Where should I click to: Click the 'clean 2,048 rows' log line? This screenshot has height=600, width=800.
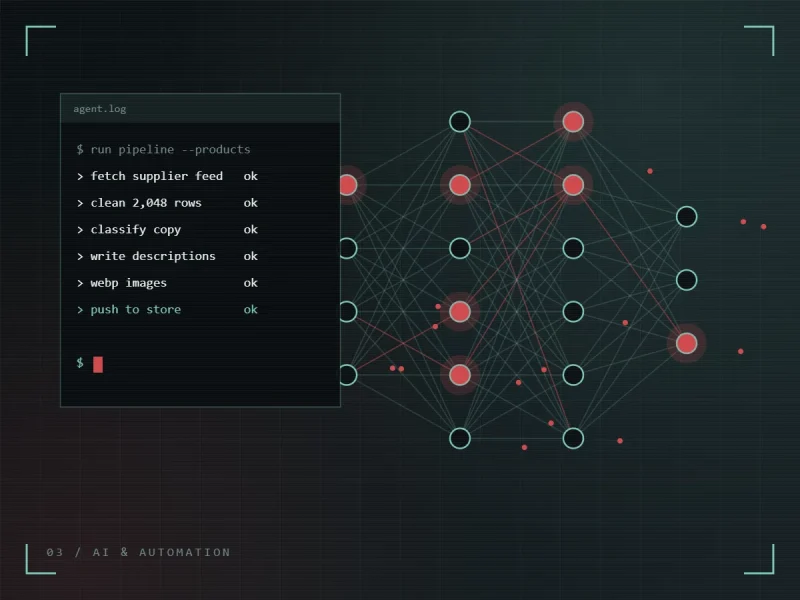pyautogui.click(x=167, y=203)
